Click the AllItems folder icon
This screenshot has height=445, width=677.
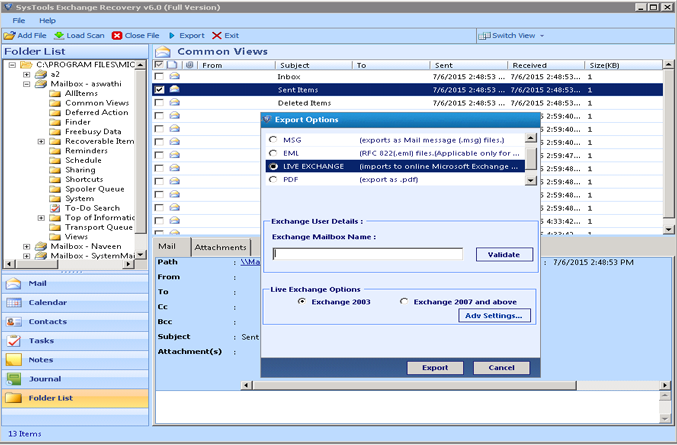[x=55, y=94]
